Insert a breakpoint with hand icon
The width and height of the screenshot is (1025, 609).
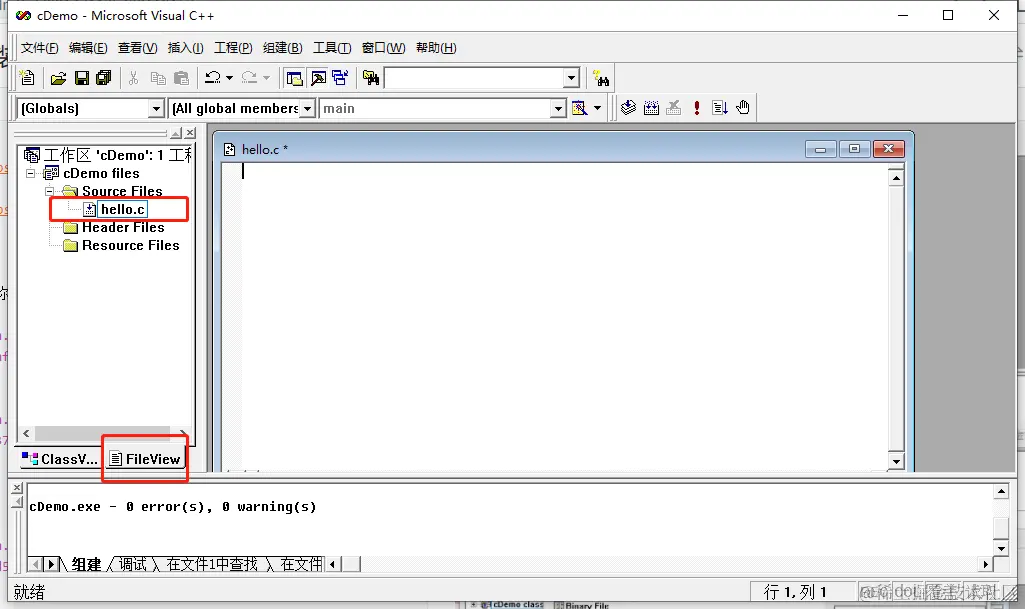(743, 108)
